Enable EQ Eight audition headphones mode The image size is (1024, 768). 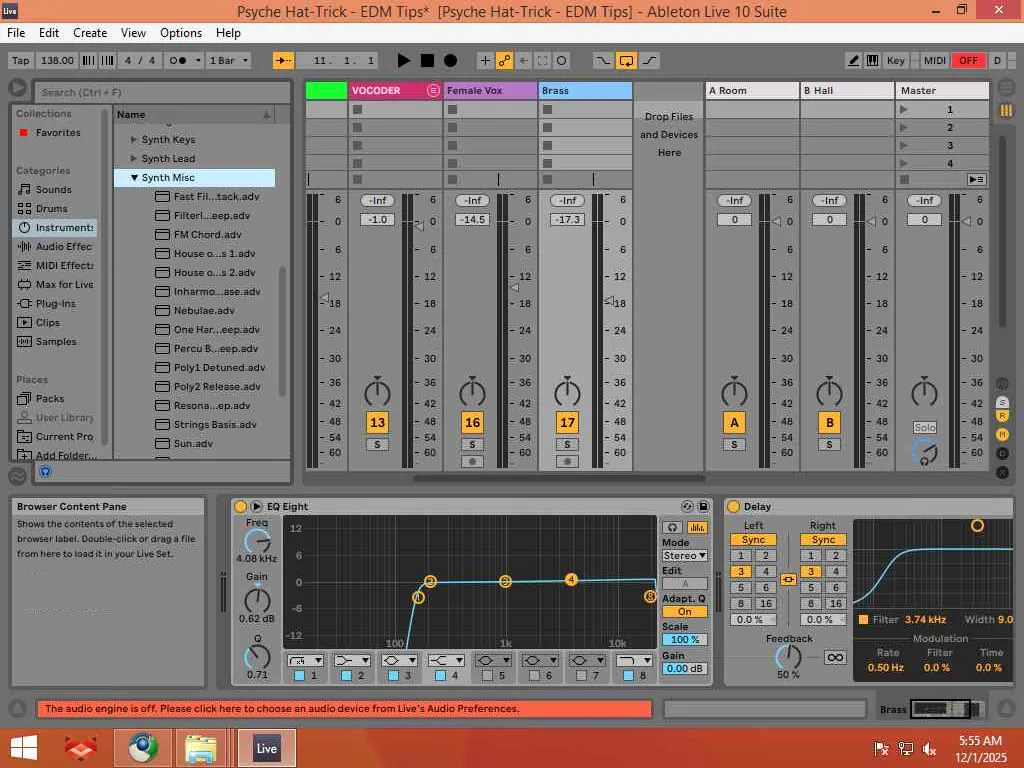[672, 527]
